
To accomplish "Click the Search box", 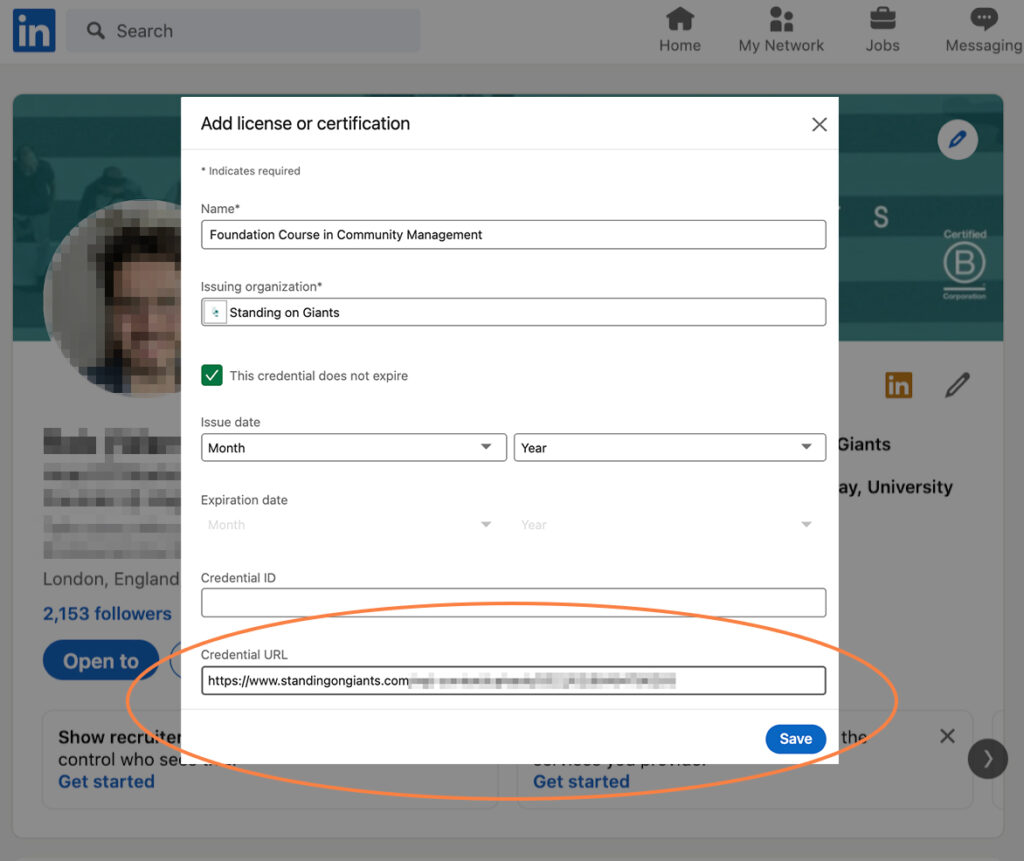I will pos(243,31).
